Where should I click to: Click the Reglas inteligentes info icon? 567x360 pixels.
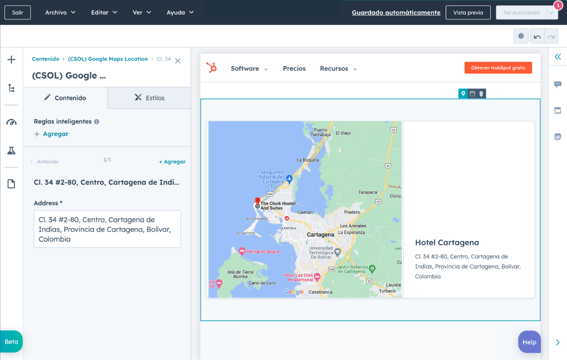coord(97,122)
